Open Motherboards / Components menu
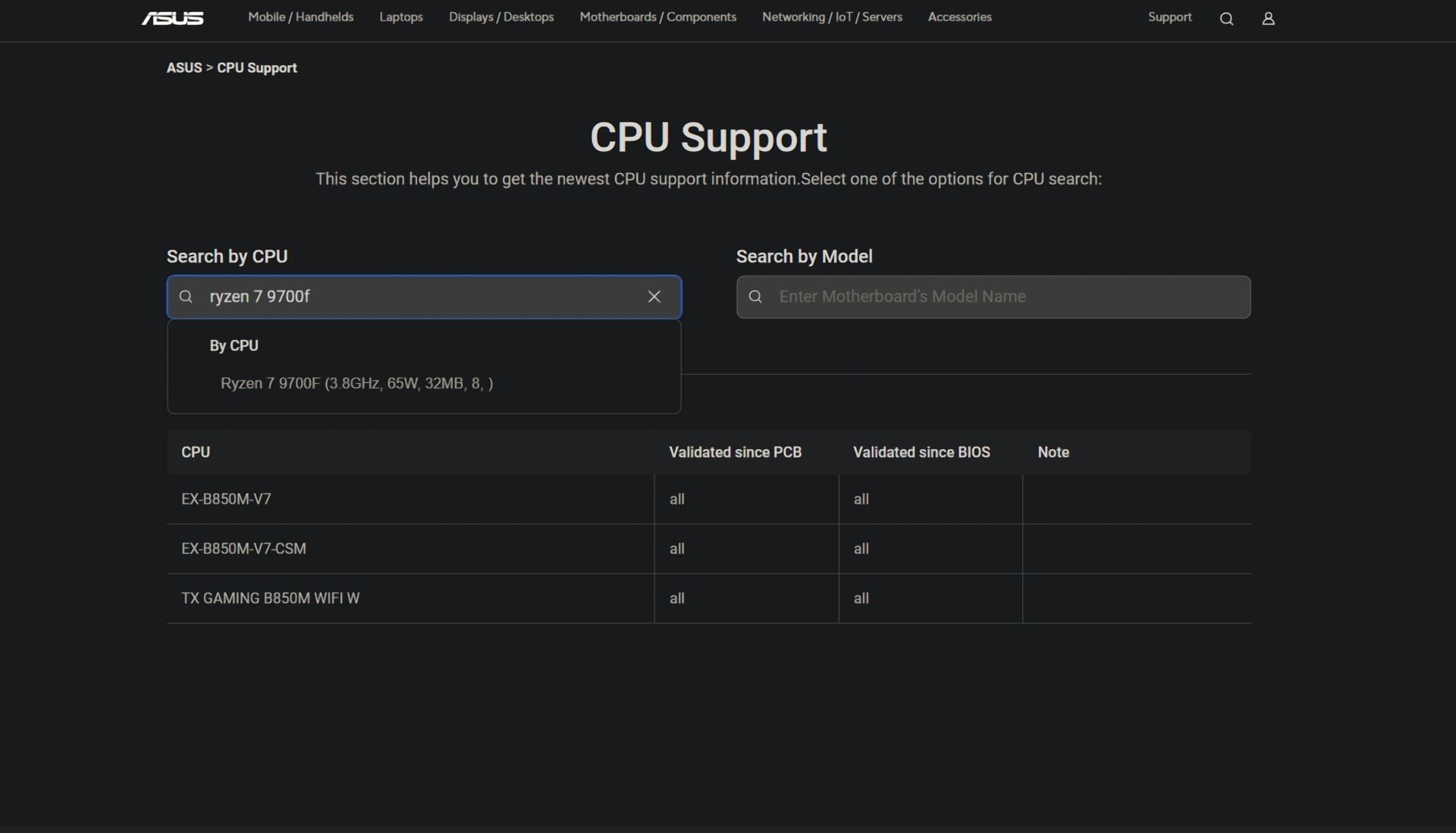 (658, 17)
